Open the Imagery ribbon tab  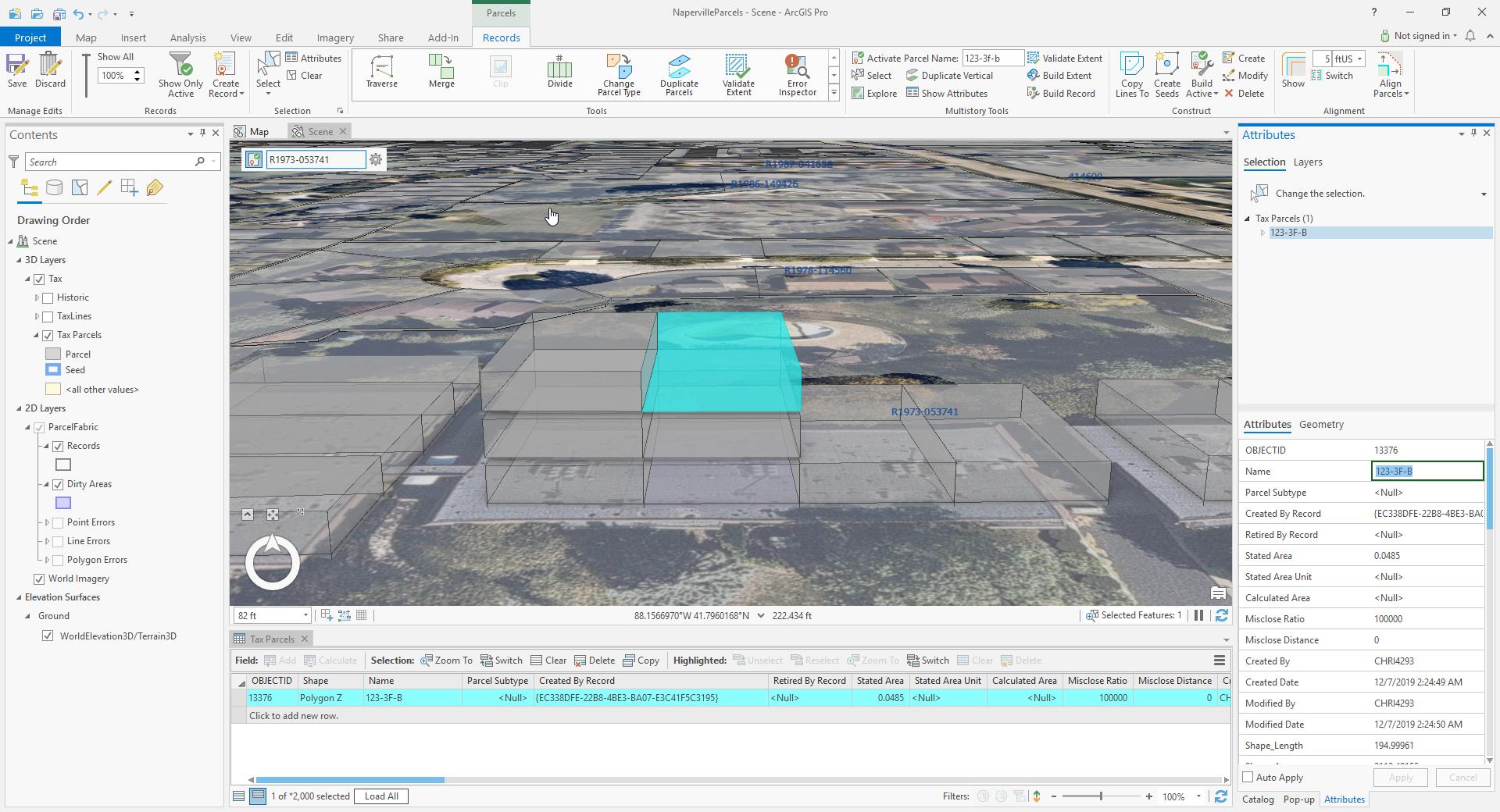pos(335,37)
